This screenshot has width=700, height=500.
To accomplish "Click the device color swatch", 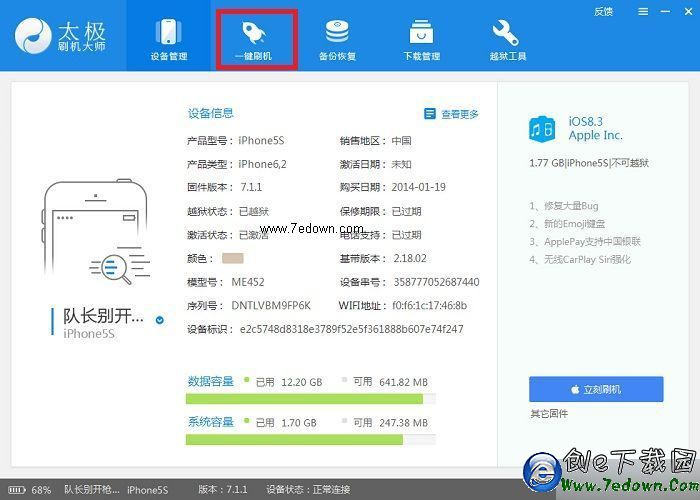I will [x=233, y=258].
